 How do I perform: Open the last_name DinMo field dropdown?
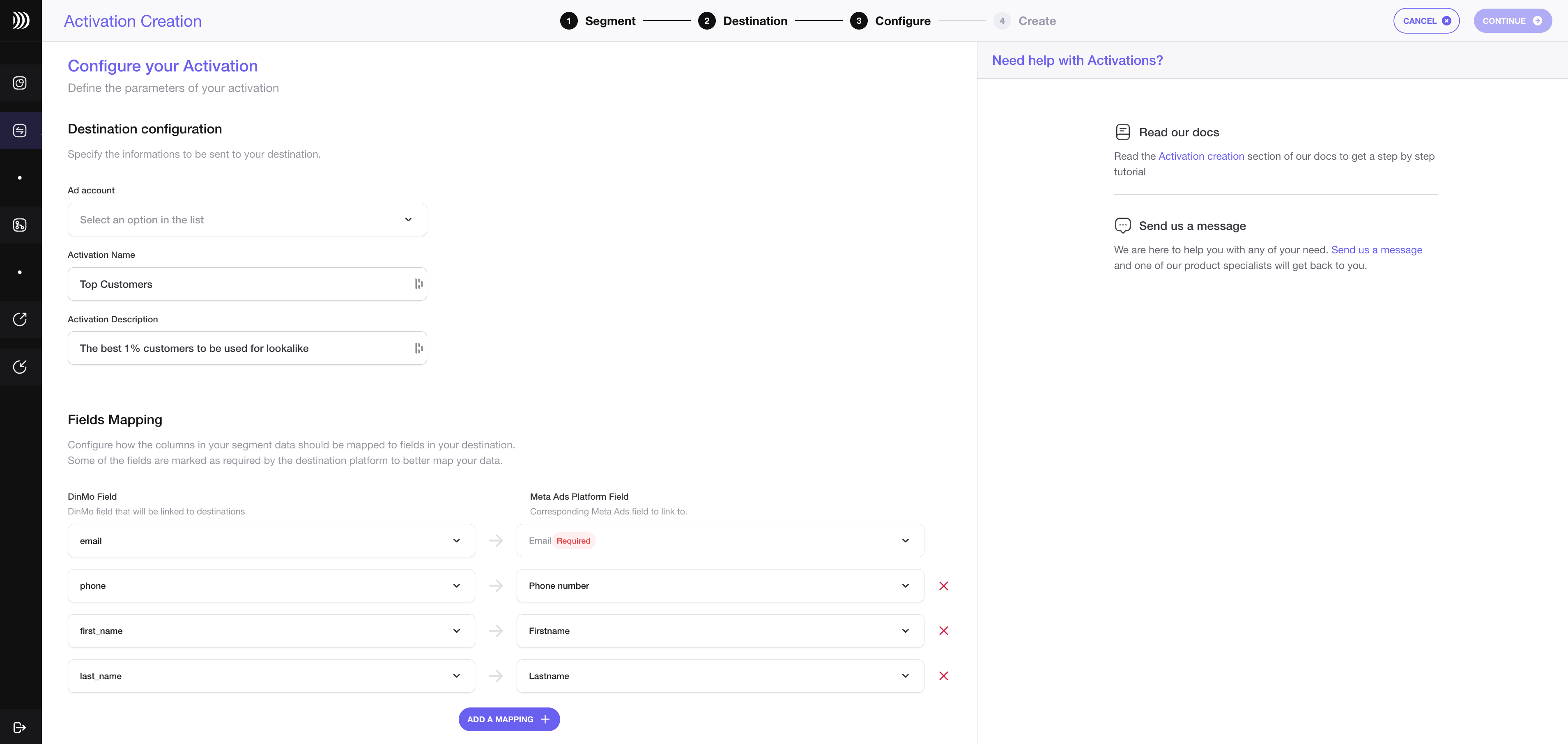271,676
